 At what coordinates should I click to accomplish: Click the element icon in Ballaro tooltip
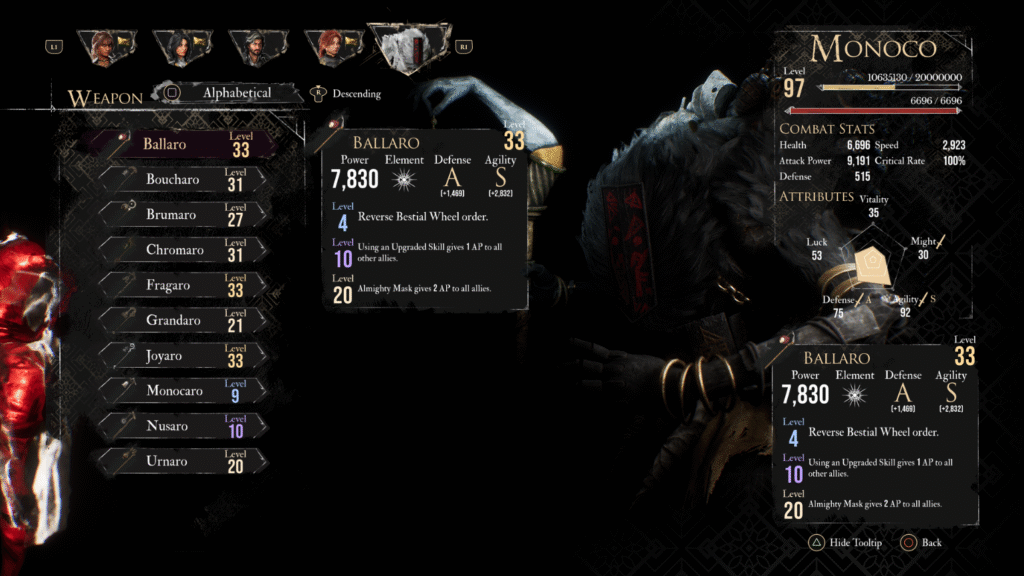pos(404,180)
